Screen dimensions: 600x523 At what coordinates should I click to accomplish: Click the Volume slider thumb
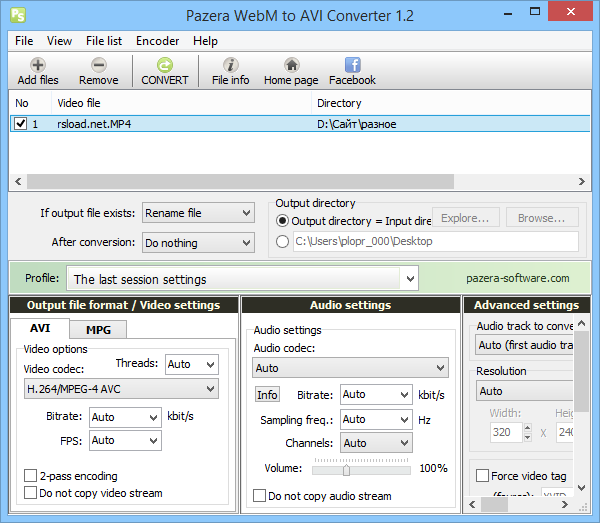[x=346, y=470]
